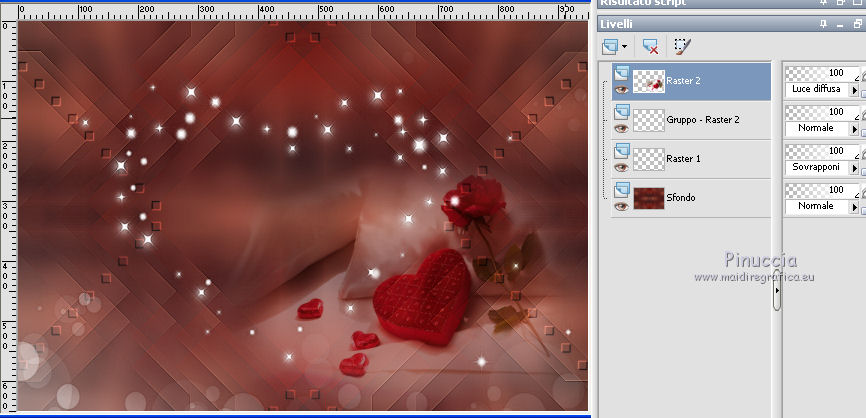Screen dimensions: 866x418
Task: Open the blend mode arrow for Gruppo - Raster 2
Action: (854, 129)
